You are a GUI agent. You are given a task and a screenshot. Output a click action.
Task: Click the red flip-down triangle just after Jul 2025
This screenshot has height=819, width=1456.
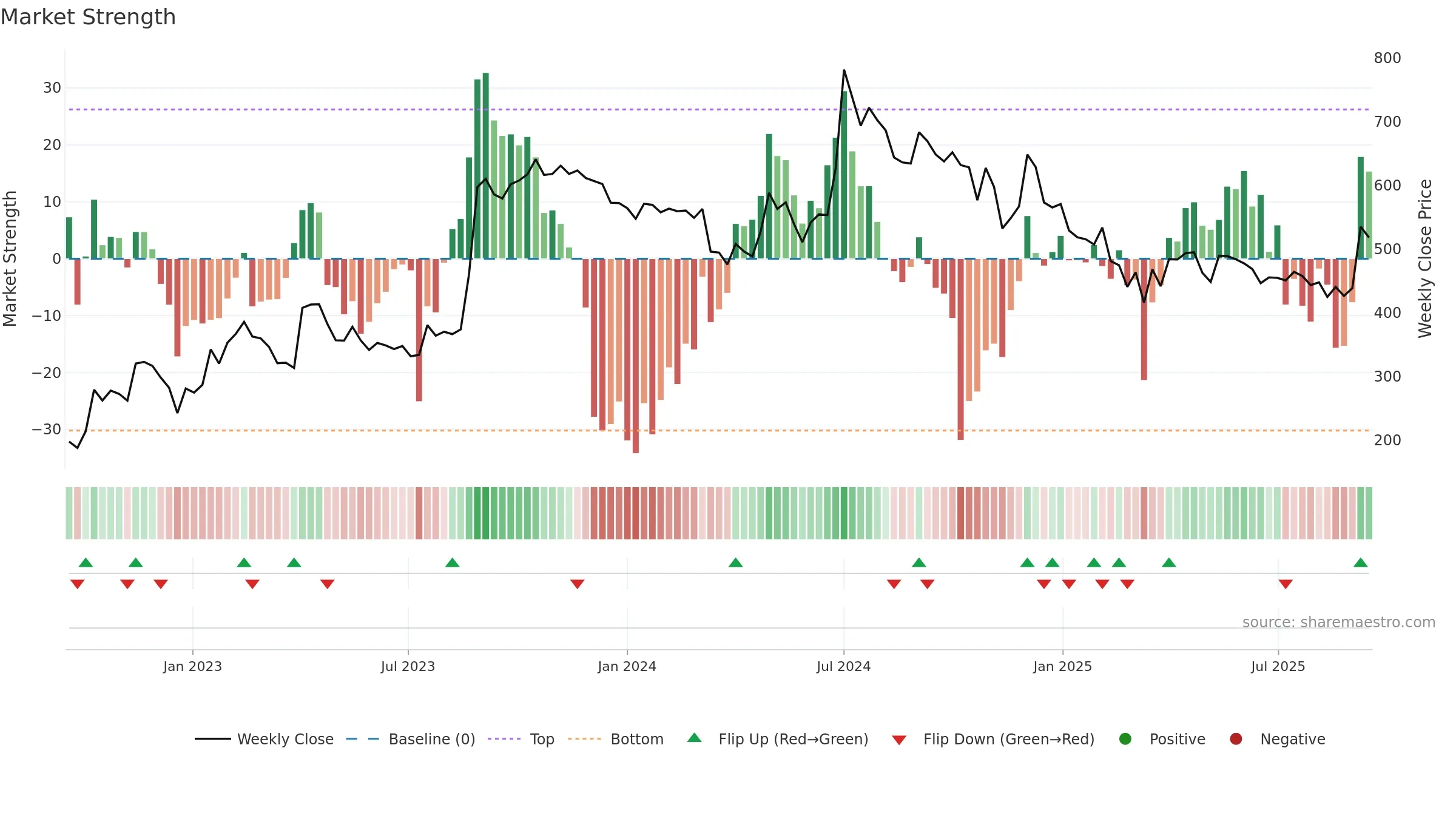tap(1286, 584)
